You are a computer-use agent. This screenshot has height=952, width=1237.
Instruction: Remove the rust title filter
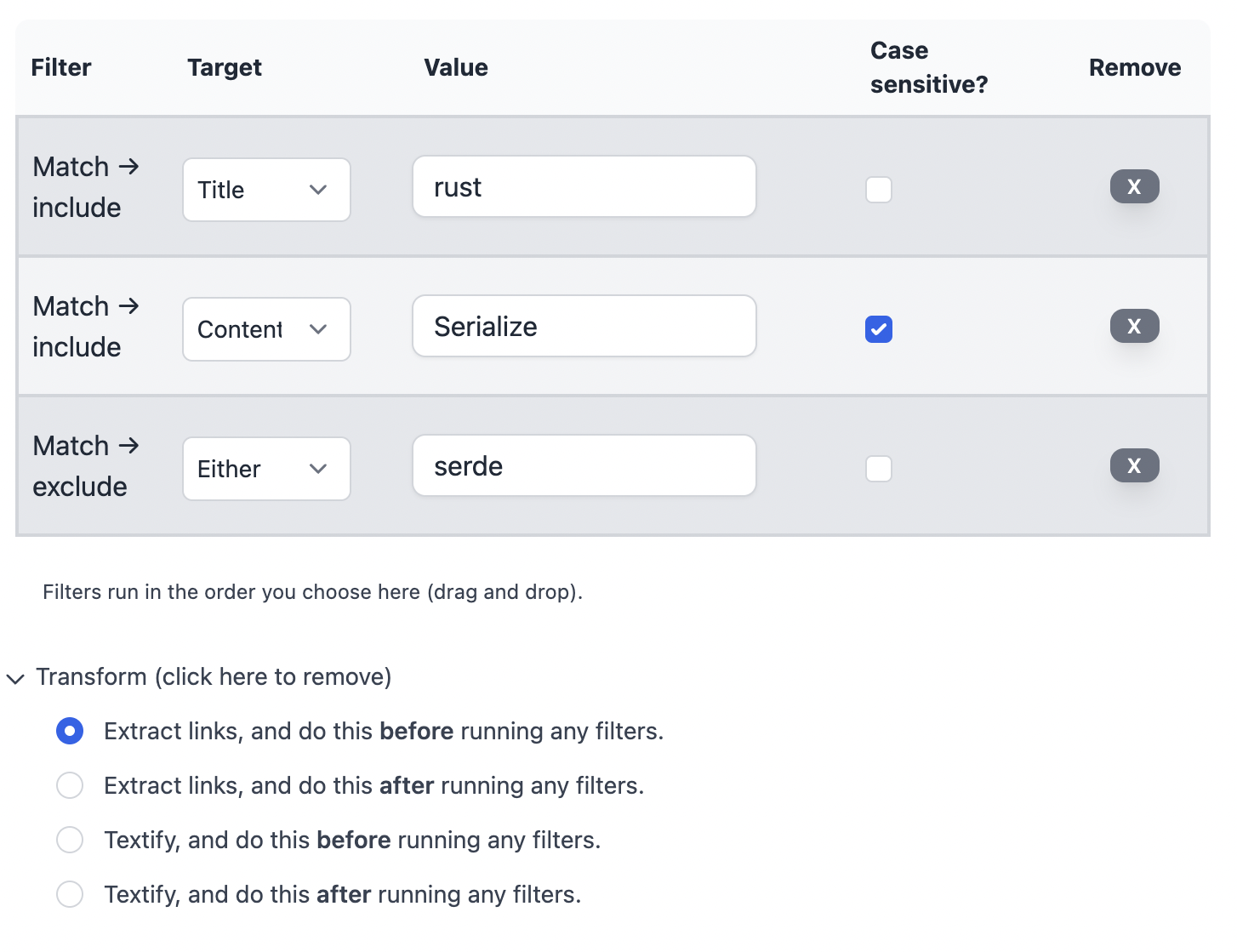pyautogui.click(x=1134, y=186)
